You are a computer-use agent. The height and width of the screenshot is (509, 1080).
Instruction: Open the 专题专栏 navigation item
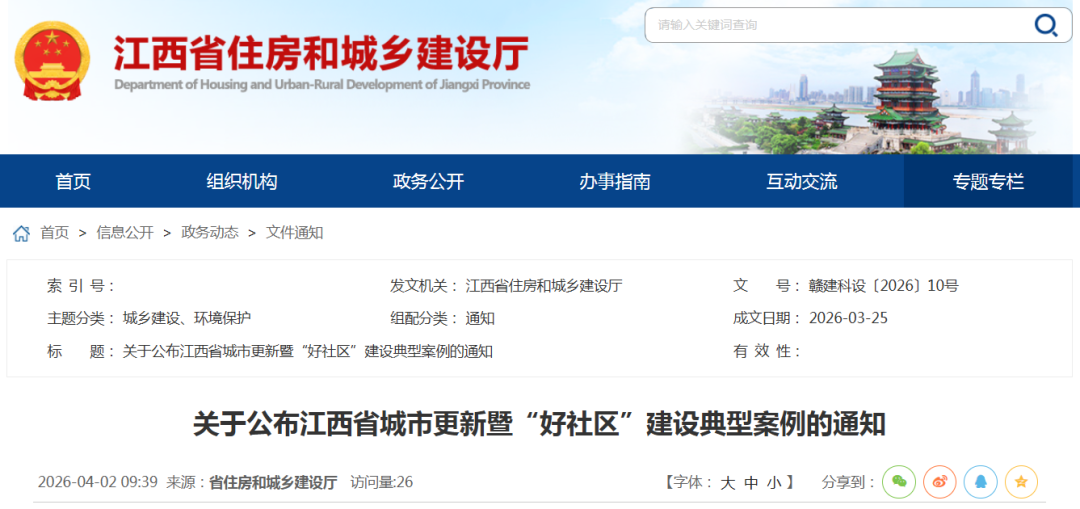tap(988, 182)
